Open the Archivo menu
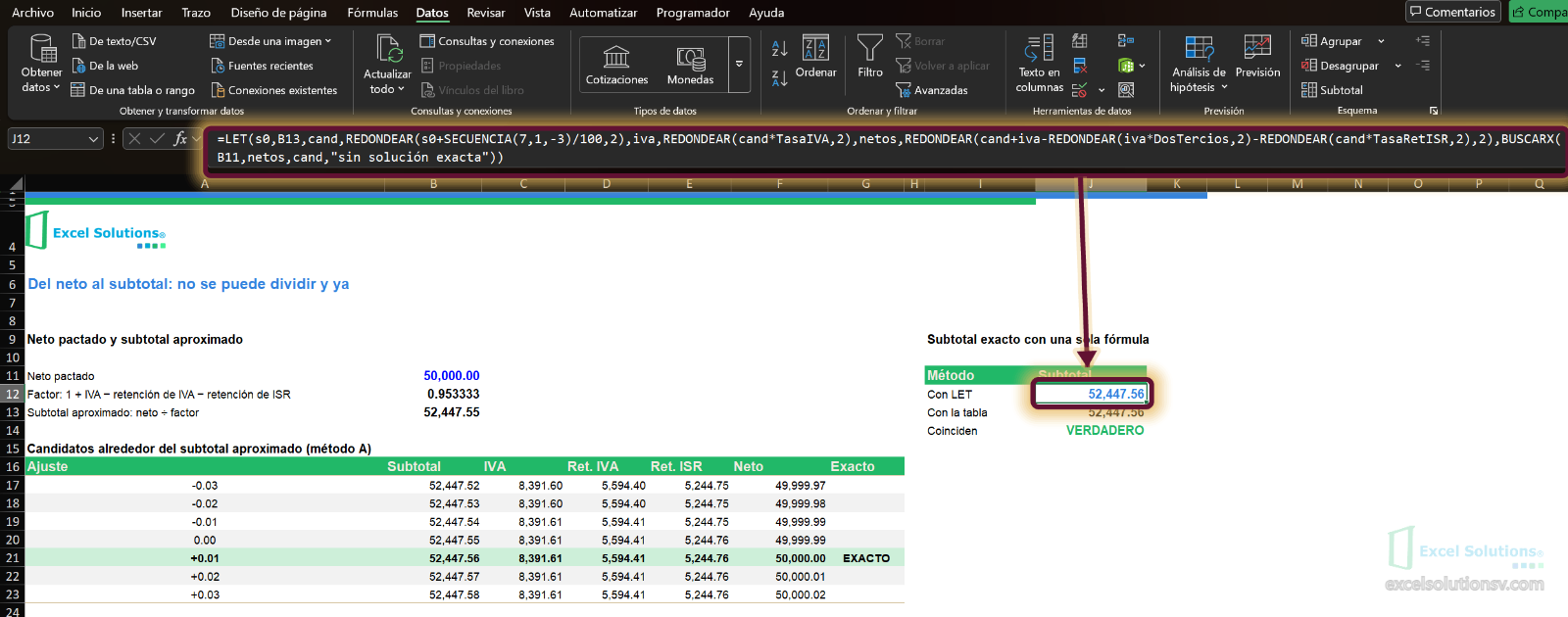The image size is (1568, 617). (x=32, y=13)
